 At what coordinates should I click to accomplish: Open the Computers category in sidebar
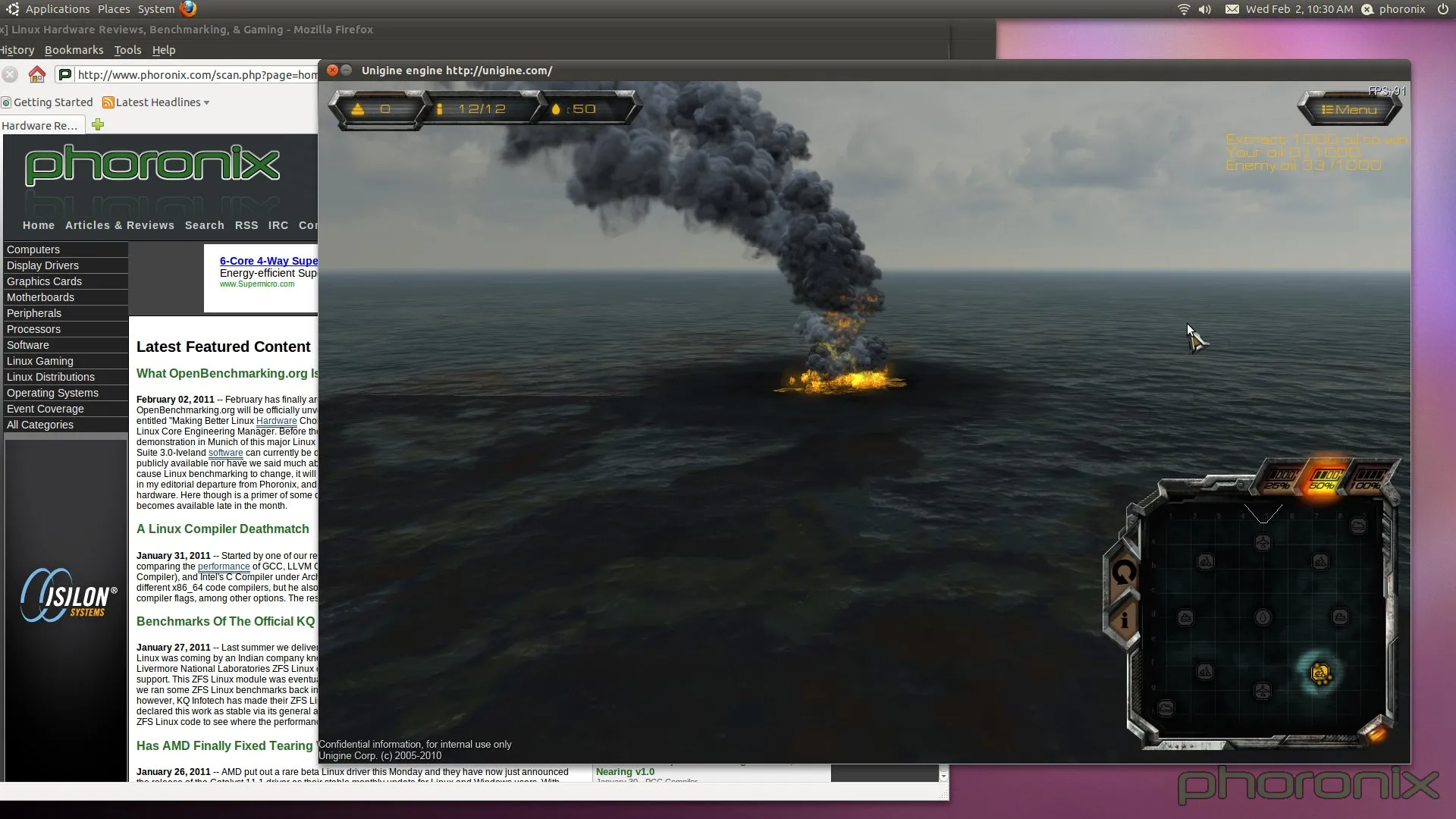[66, 249]
